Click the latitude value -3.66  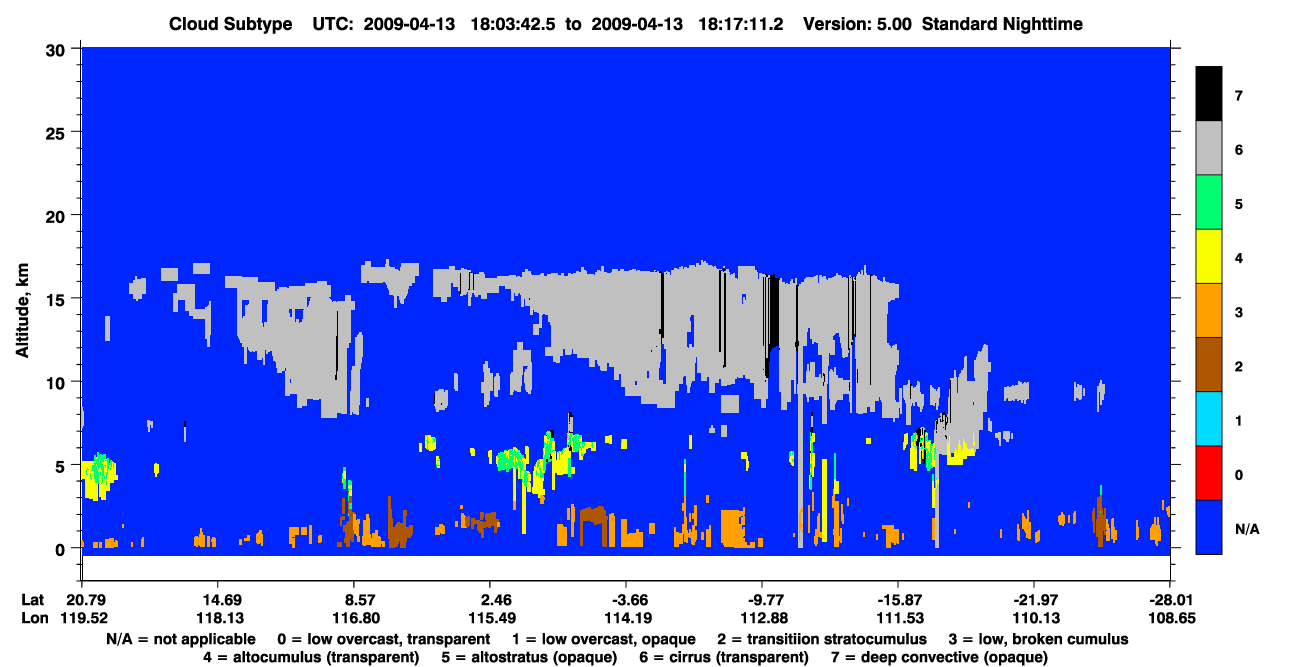(x=625, y=600)
